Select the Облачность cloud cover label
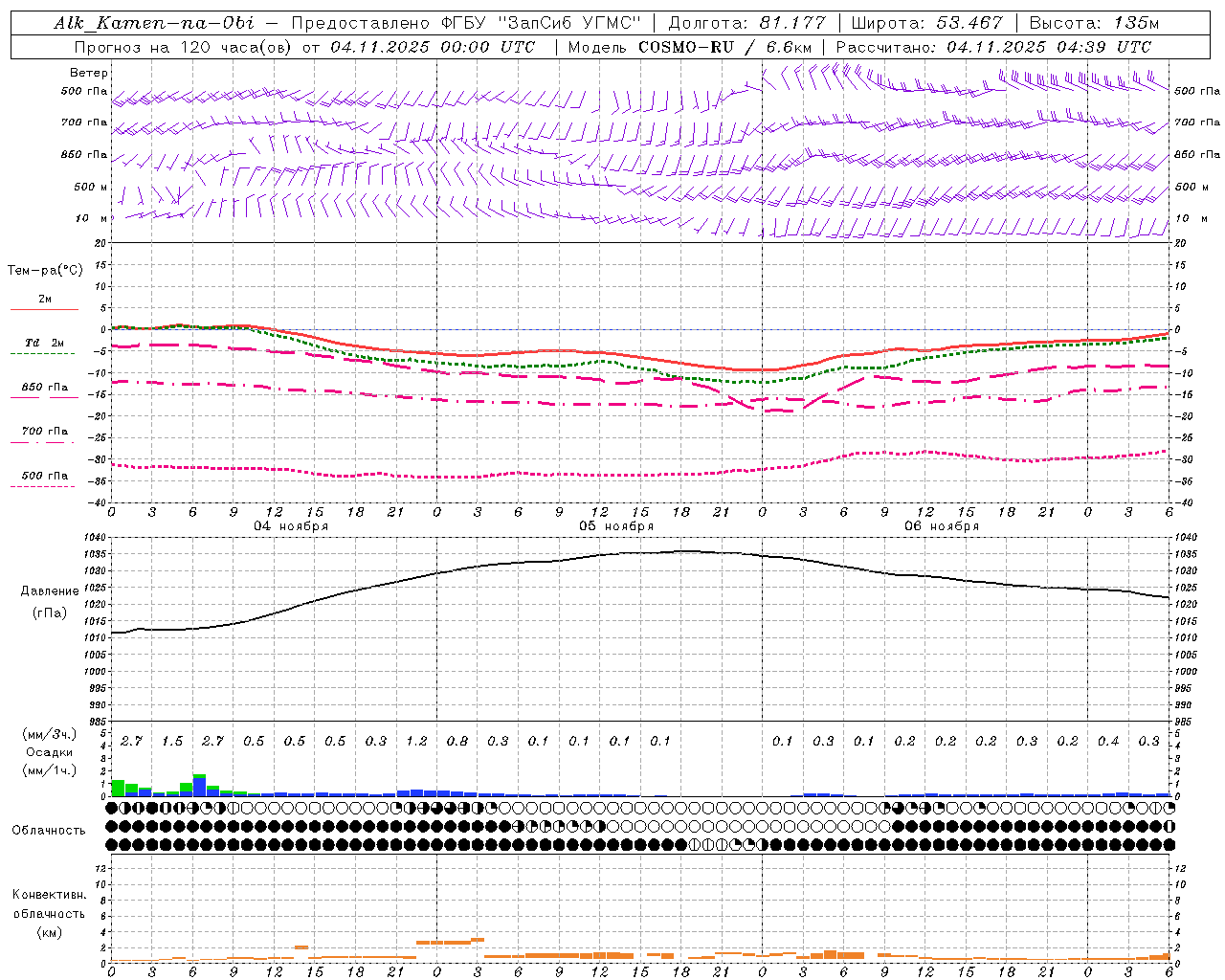 [49, 831]
